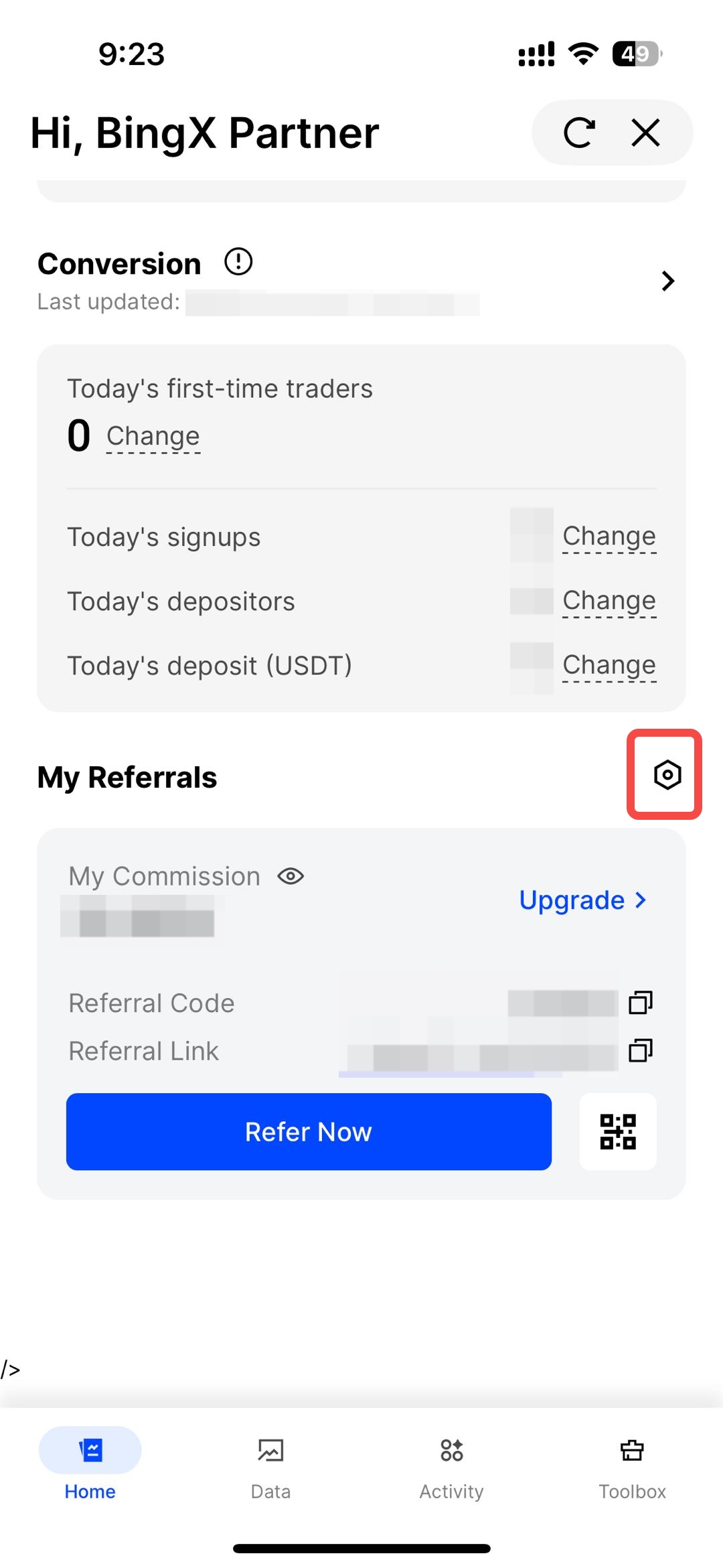Screen dimensions: 723x1568
Task: Copy the Referral Code
Action: coord(641,1003)
